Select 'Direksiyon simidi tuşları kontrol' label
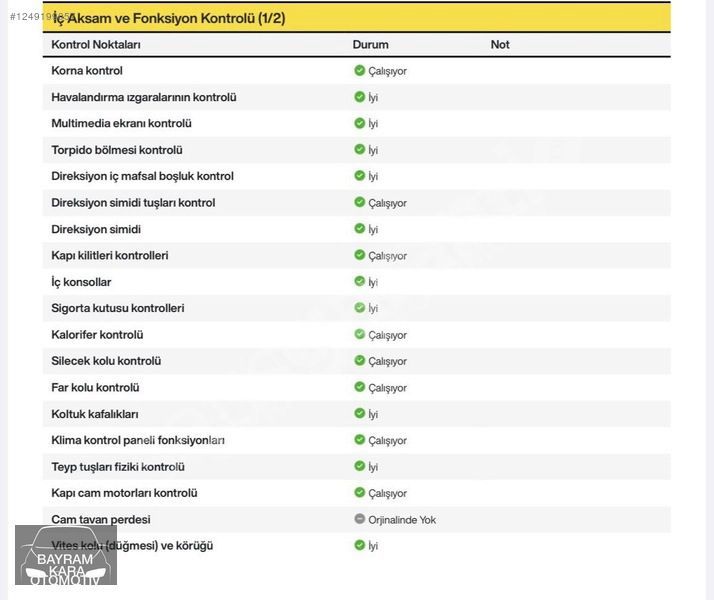This screenshot has height=600, width=714. pyautogui.click(x=133, y=203)
